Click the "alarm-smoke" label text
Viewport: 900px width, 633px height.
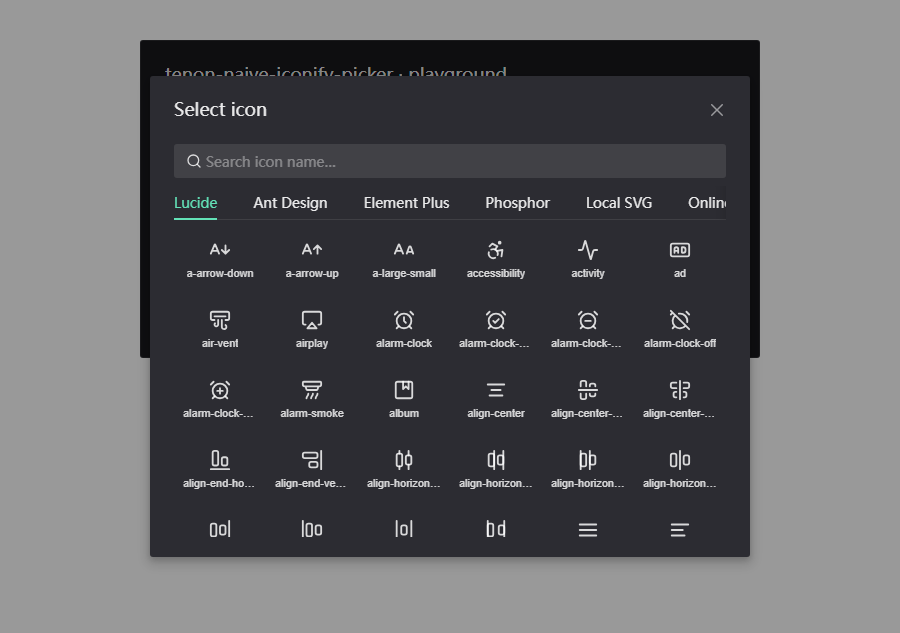pyautogui.click(x=312, y=414)
